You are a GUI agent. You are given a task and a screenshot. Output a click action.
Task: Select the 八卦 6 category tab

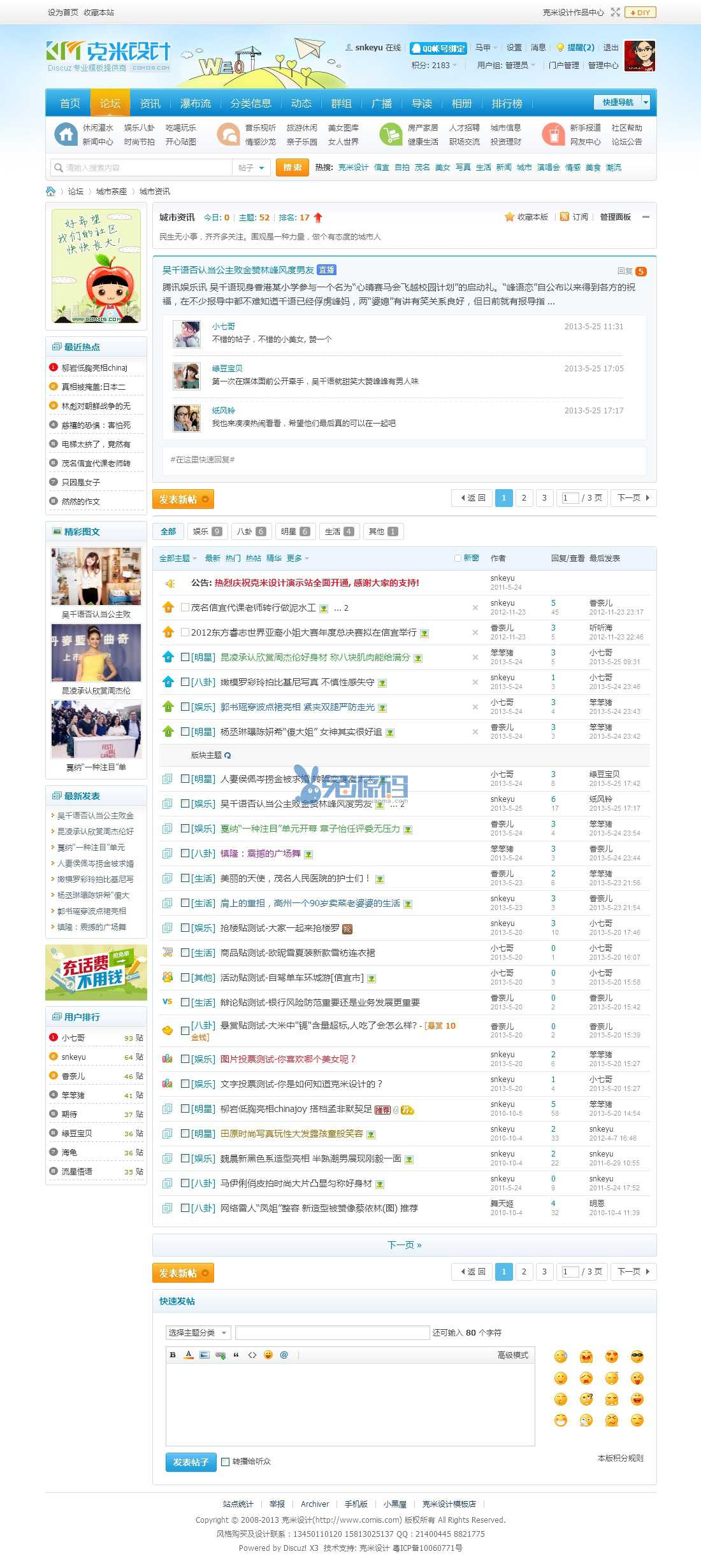[x=251, y=531]
